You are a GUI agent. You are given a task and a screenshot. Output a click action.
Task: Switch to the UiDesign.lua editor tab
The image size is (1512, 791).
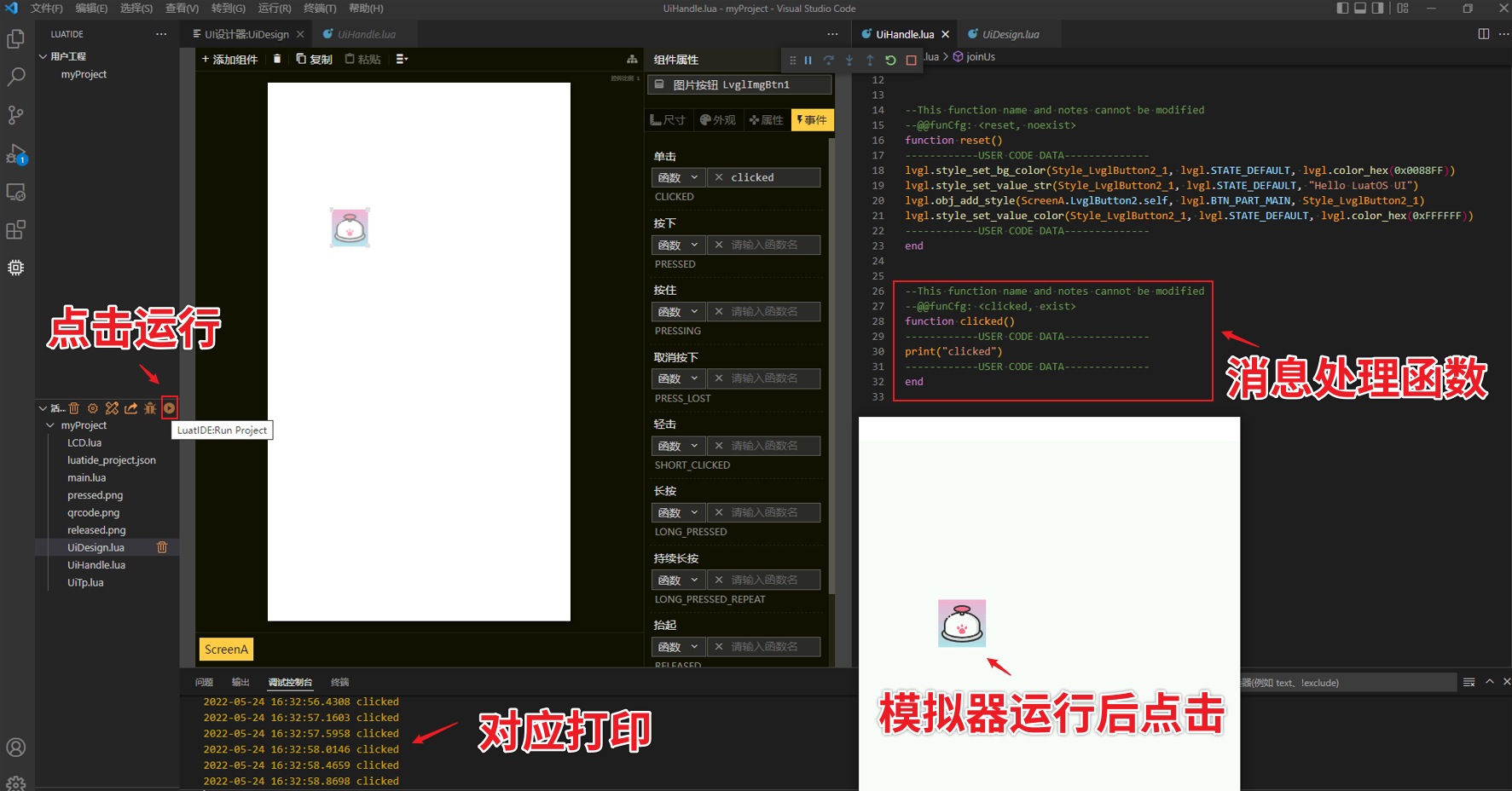pyautogui.click(x=1010, y=35)
